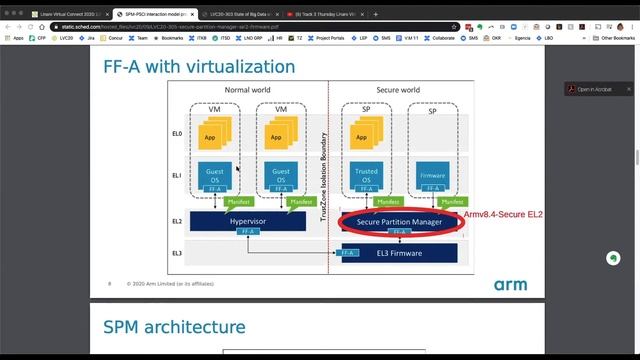Close the SPM-PSCI interaction model tab
Viewport: 640px width, 360px height.
(x=192, y=14)
